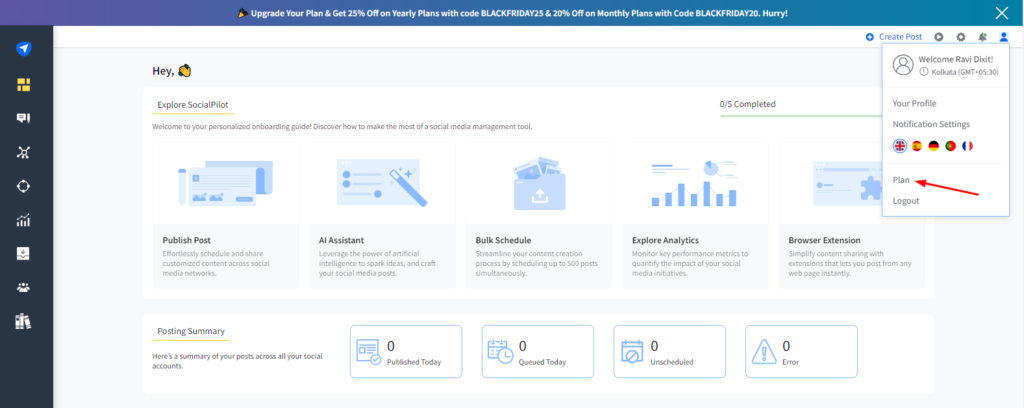Click the '0/5 Completed' label
The image size is (1024, 408).
(748, 104)
